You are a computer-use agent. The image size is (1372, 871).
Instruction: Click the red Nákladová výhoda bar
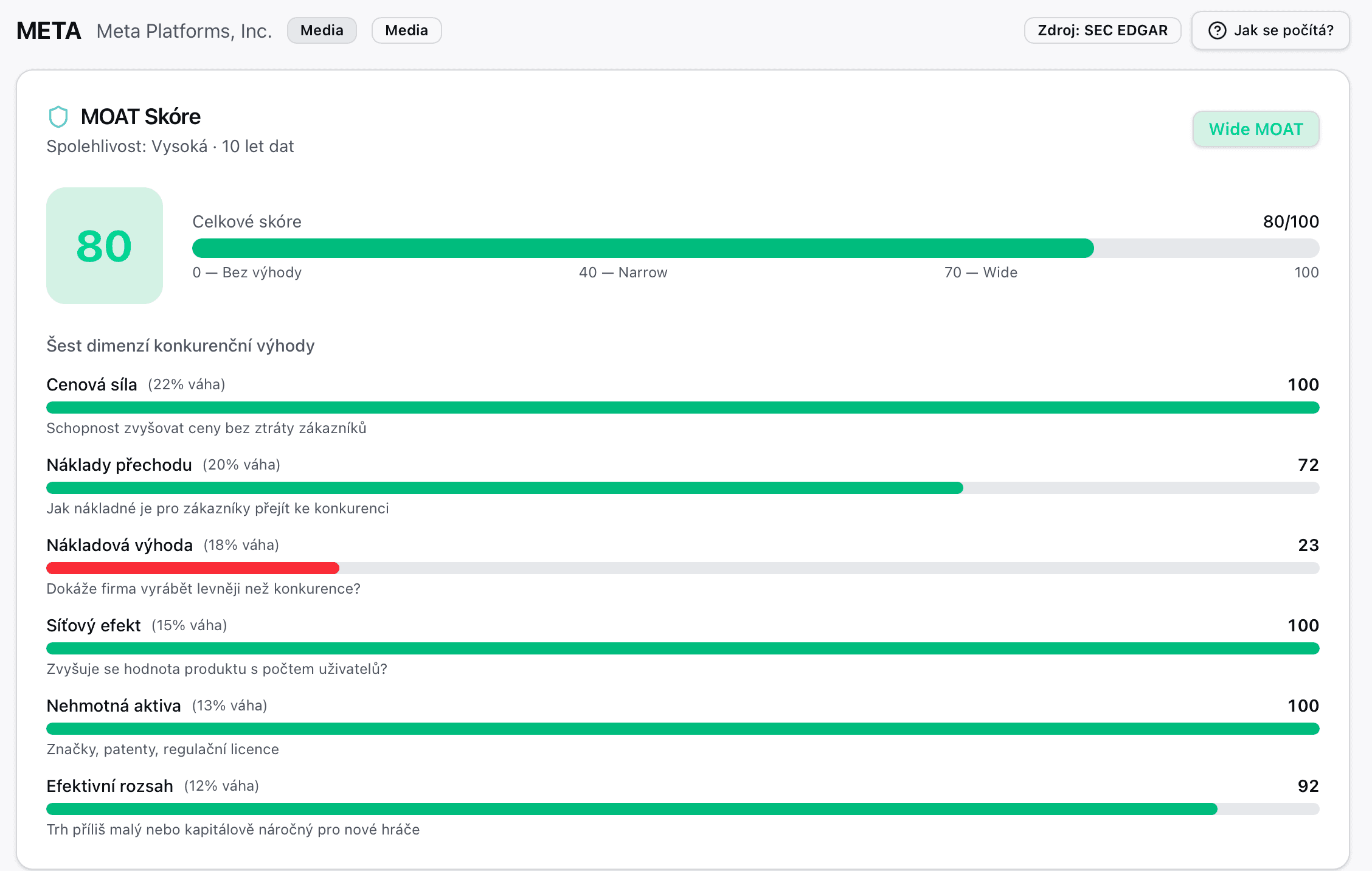click(193, 568)
